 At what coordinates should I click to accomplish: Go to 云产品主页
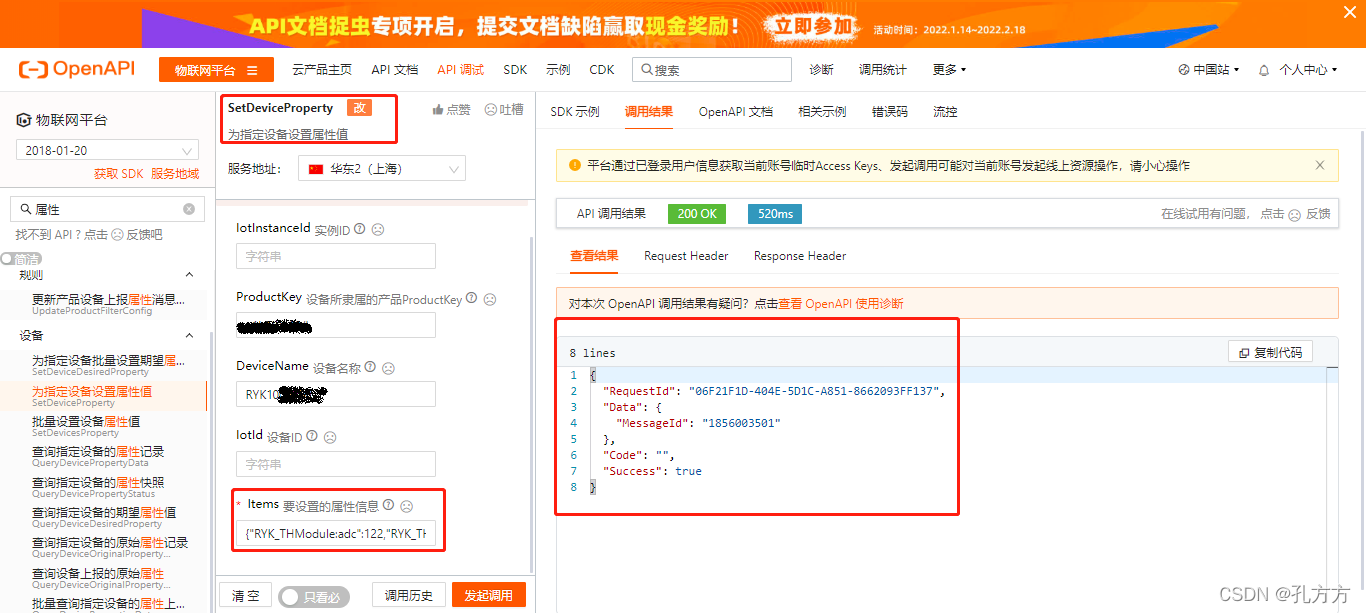pos(322,70)
